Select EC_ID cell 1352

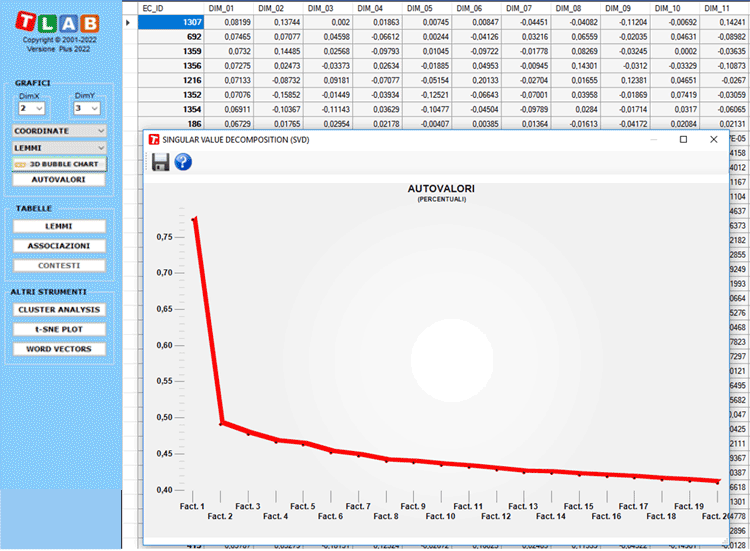pyautogui.click(x=171, y=95)
